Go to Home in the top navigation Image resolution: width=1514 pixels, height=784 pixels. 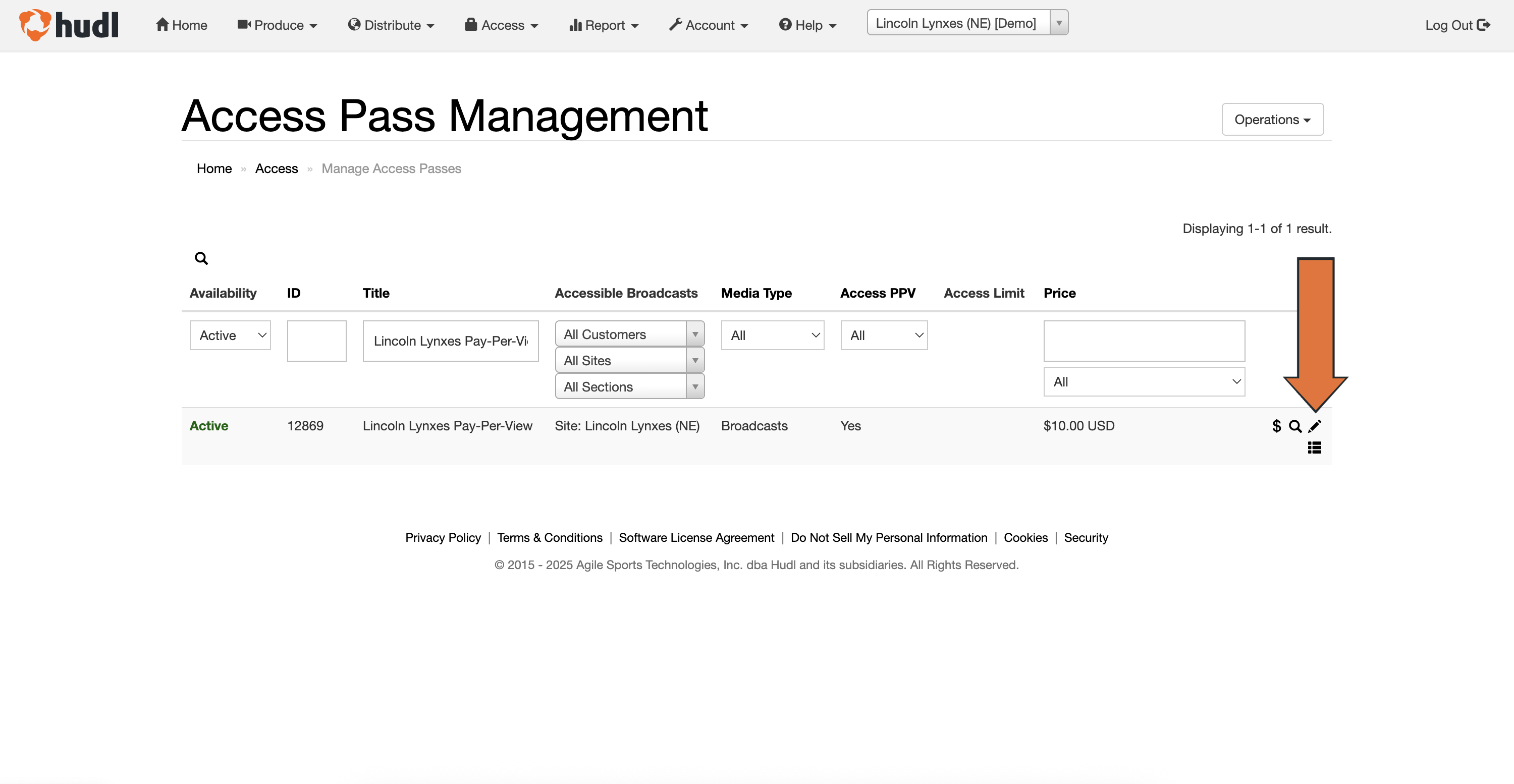tap(181, 25)
